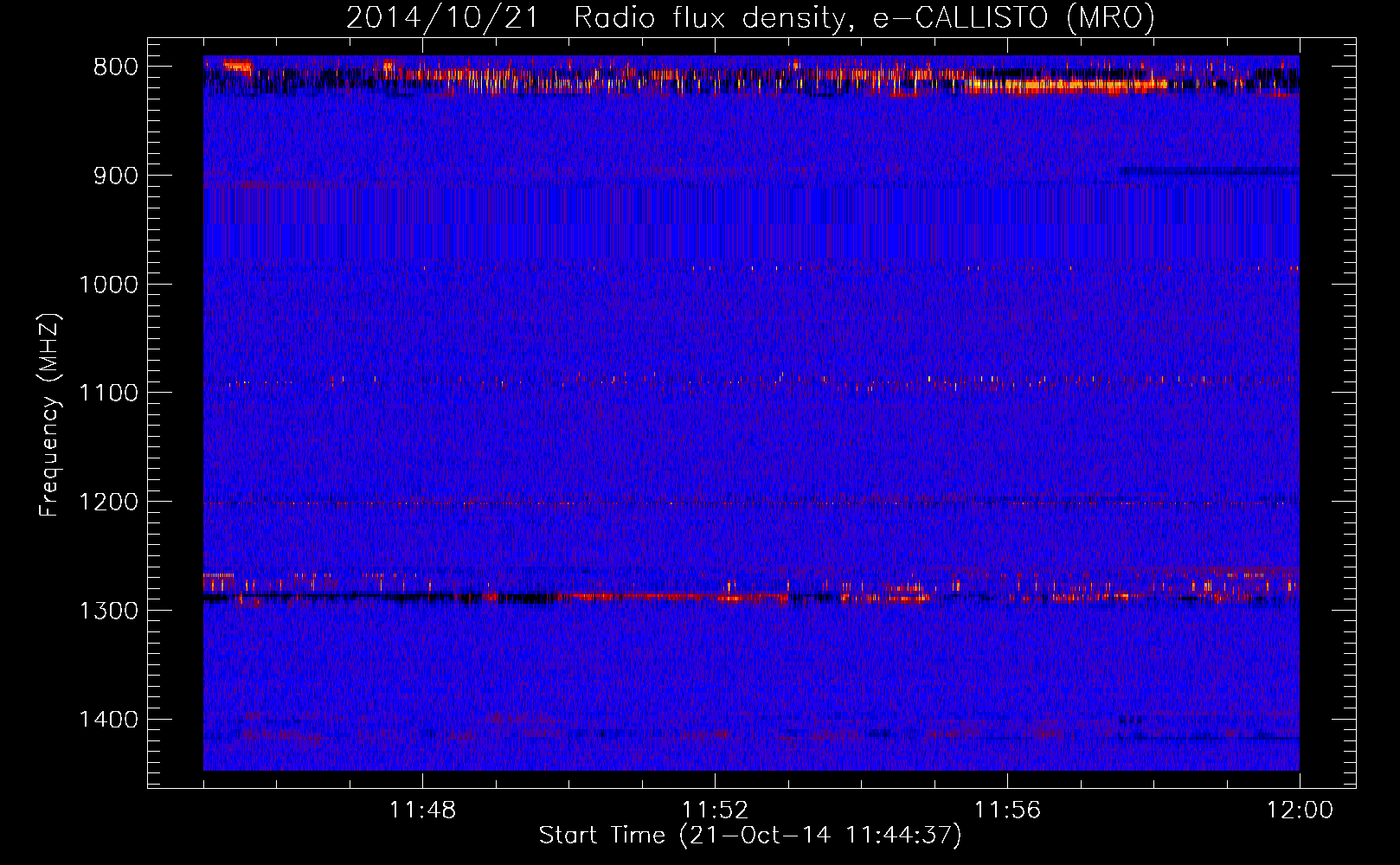Select the 900 frequency axis label

tap(115, 176)
